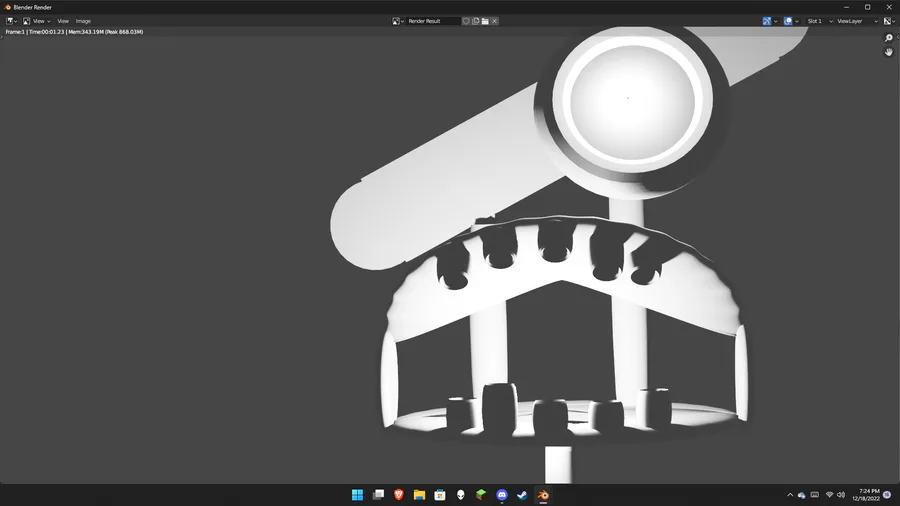This screenshot has width=900, height=506.
Task: Open Microsoft Store from taskbar
Action: pos(440,495)
